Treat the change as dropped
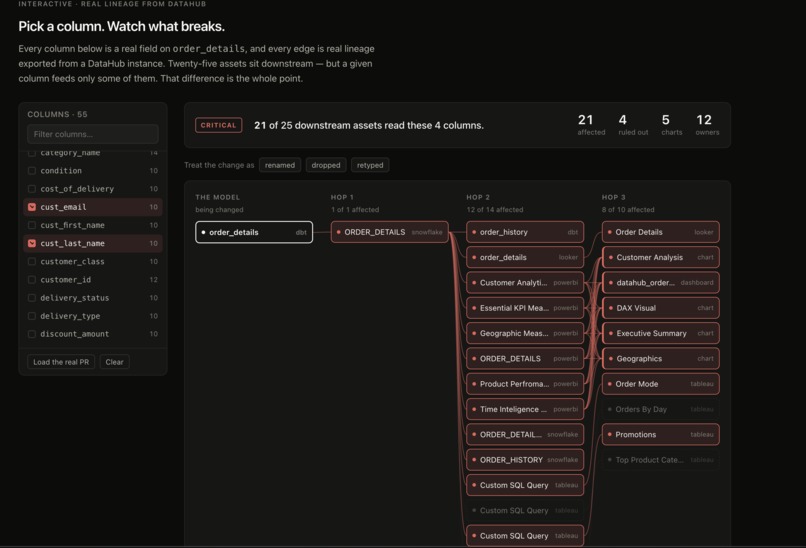Viewport: 806px width, 548px height. click(326, 165)
